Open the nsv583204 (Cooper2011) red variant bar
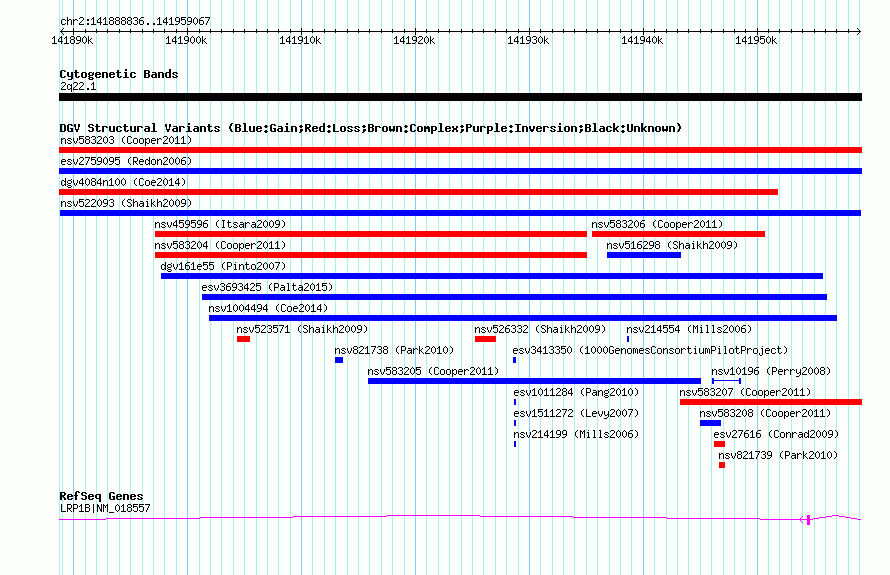This screenshot has height=575, width=890. tap(371, 255)
